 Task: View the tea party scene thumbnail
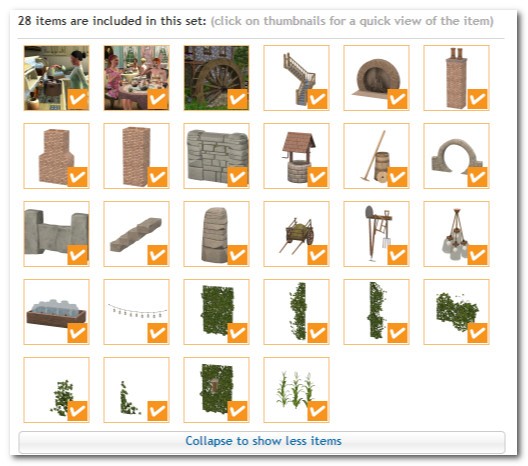coord(136,78)
